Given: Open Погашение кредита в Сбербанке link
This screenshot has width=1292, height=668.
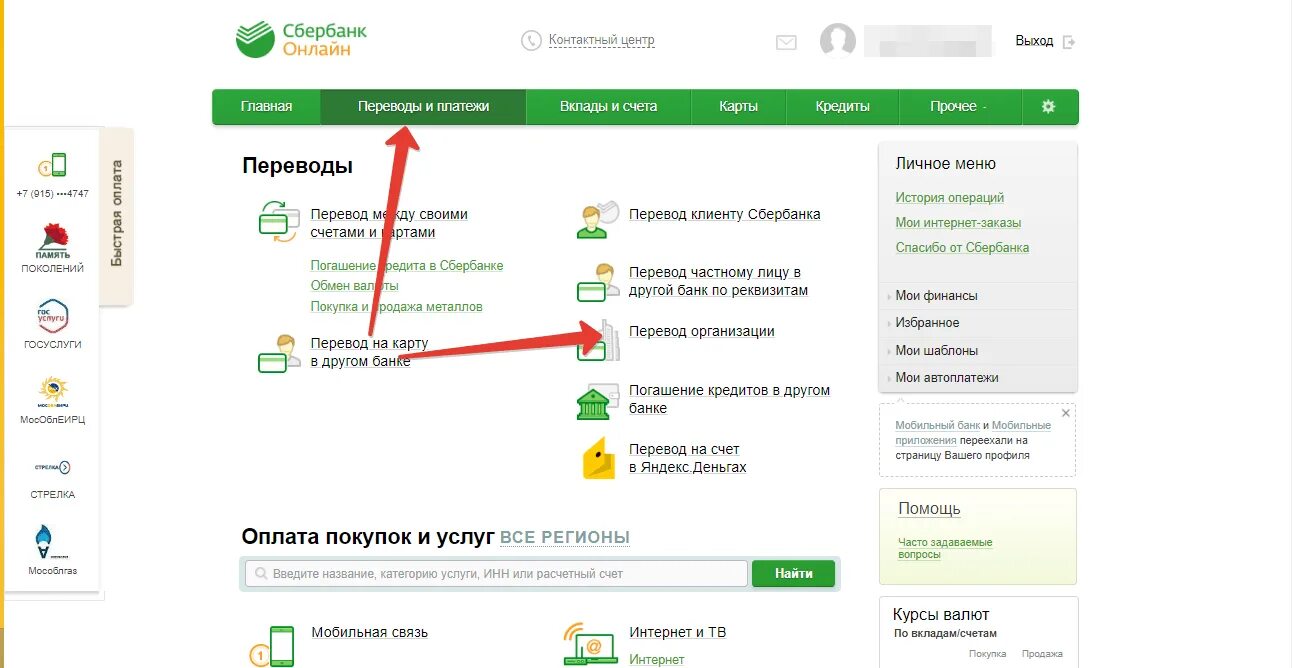Looking at the screenshot, I should click(407, 266).
